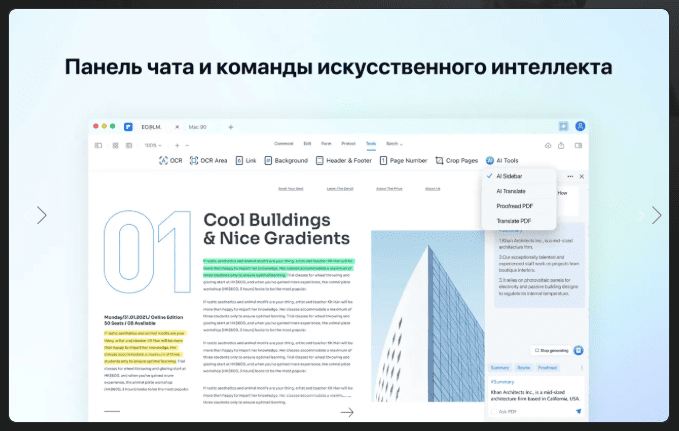This screenshot has width=679, height=431.
Task: Open the Background tool
Action: [x=286, y=161]
